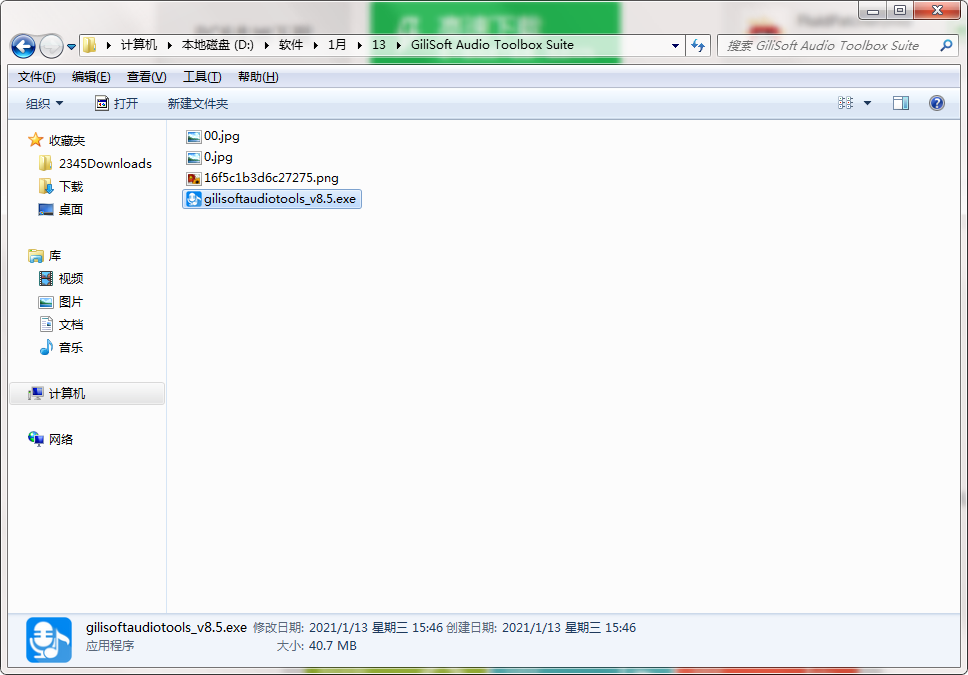
Task: Expand the address bar history dropdown
Action: 675,45
